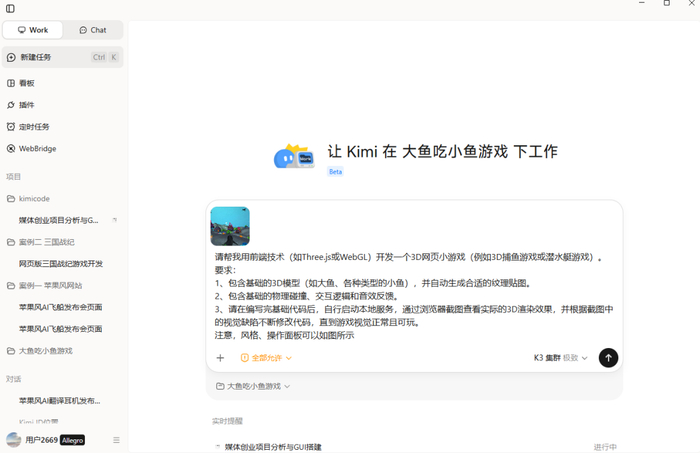Click the 用户2669 username
The width and height of the screenshot is (700, 453).
pos(42,440)
